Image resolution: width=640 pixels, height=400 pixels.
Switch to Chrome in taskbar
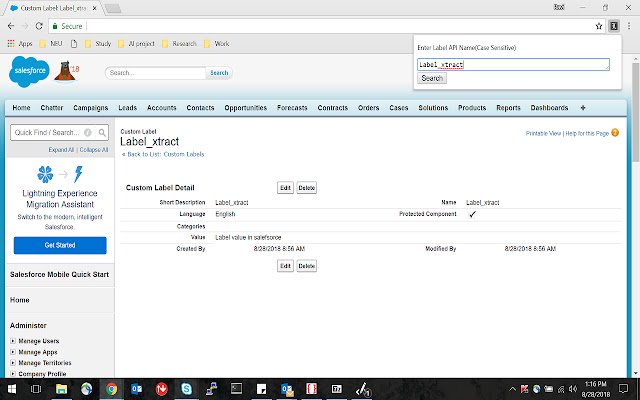pyautogui.click(x=111, y=389)
